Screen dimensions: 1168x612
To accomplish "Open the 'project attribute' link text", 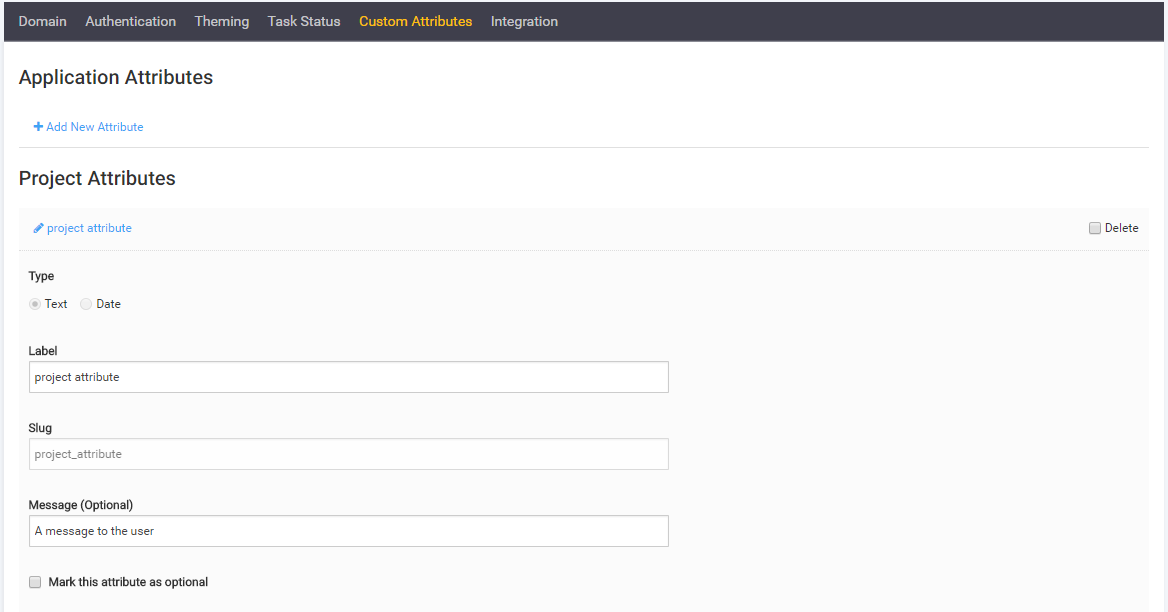I will click(x=89, y=228).
